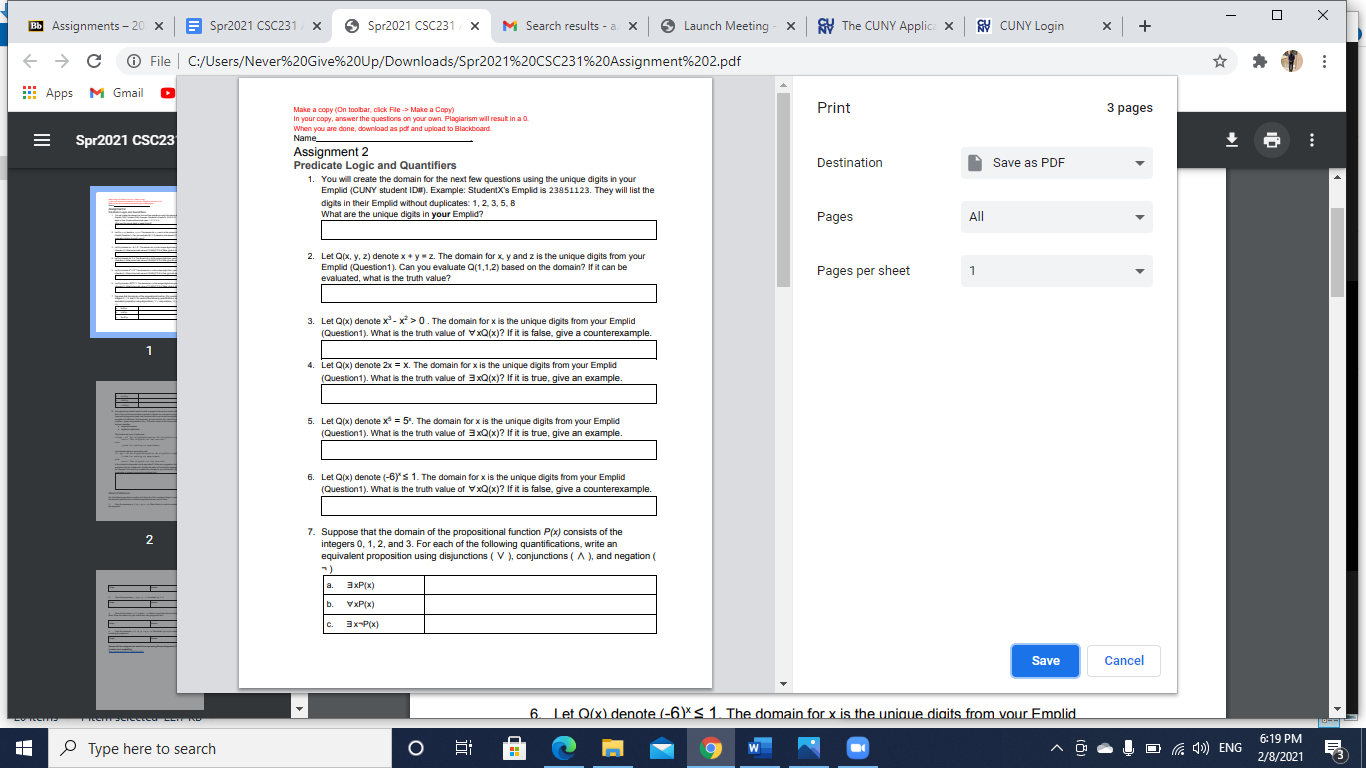Image resolution: width=1366 pixels, height=768 pixels.
Task: Open the camera meeting app from the taskbar
Action: click(x=856, y=747)
